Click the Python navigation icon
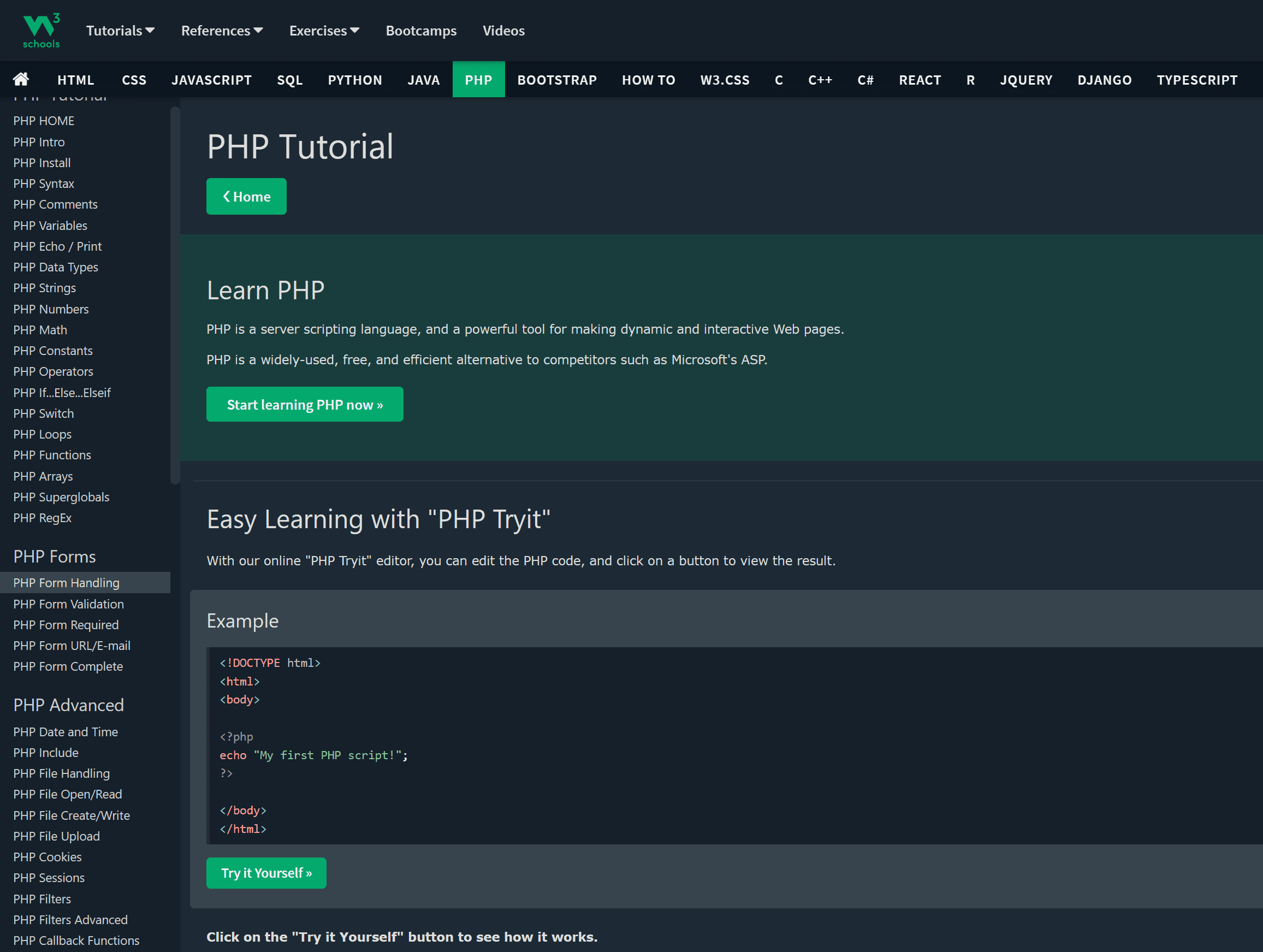The image size is (1263, 952). point(354,78)
